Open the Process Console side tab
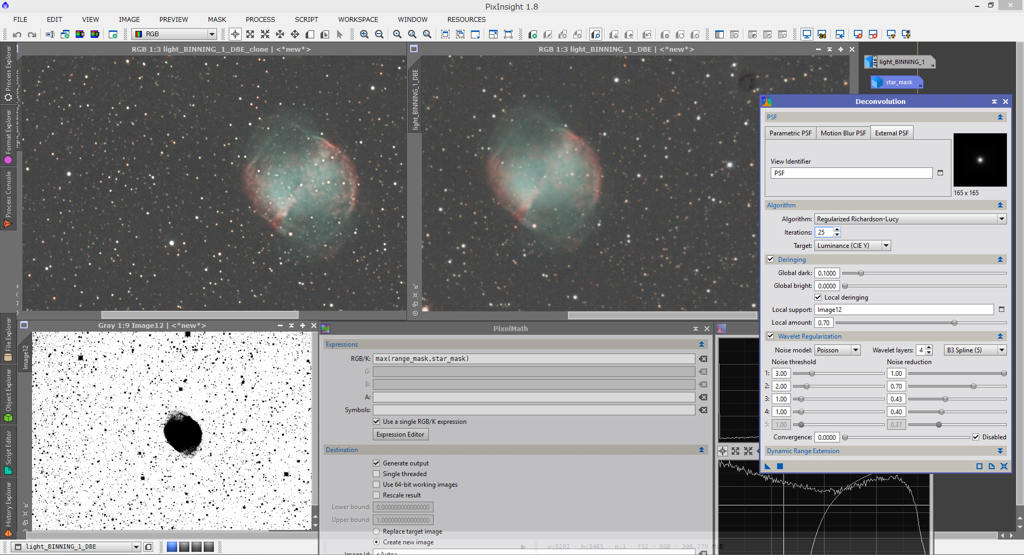Screen dimensions: 1024x555 tap(9, 198)
